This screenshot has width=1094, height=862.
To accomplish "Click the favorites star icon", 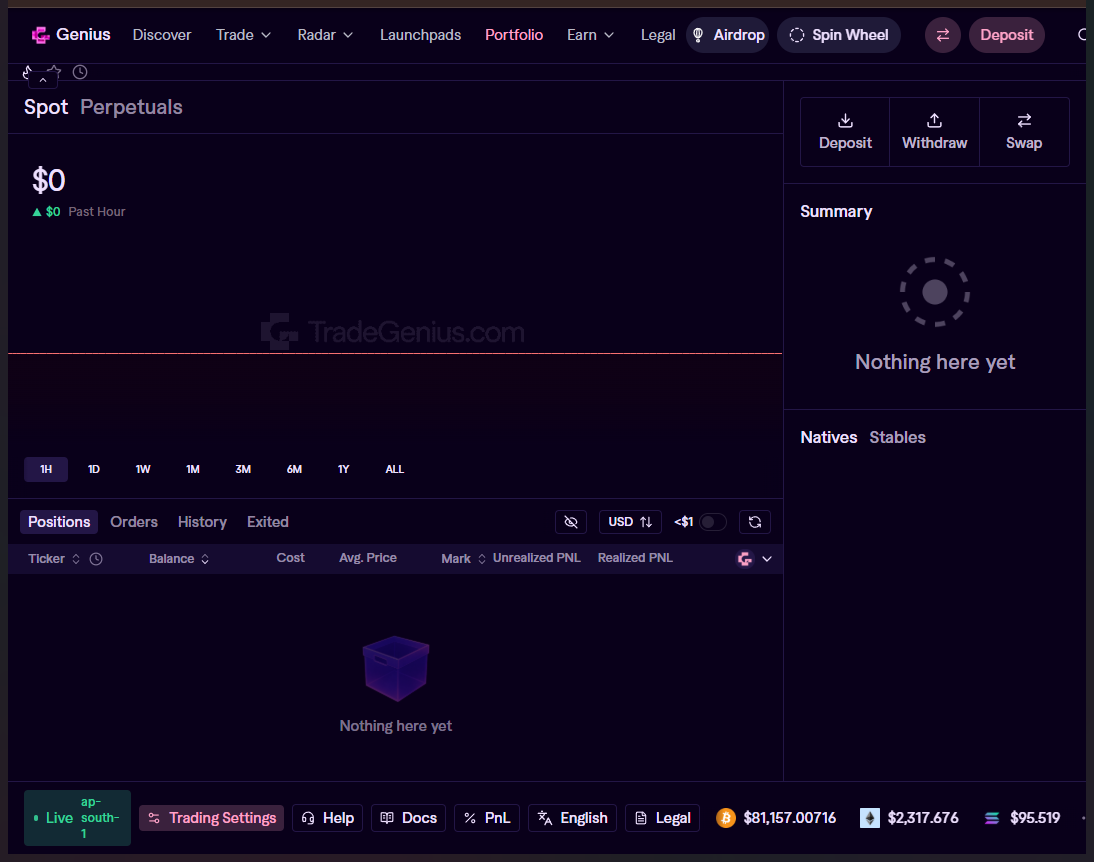I will (54, 71).
